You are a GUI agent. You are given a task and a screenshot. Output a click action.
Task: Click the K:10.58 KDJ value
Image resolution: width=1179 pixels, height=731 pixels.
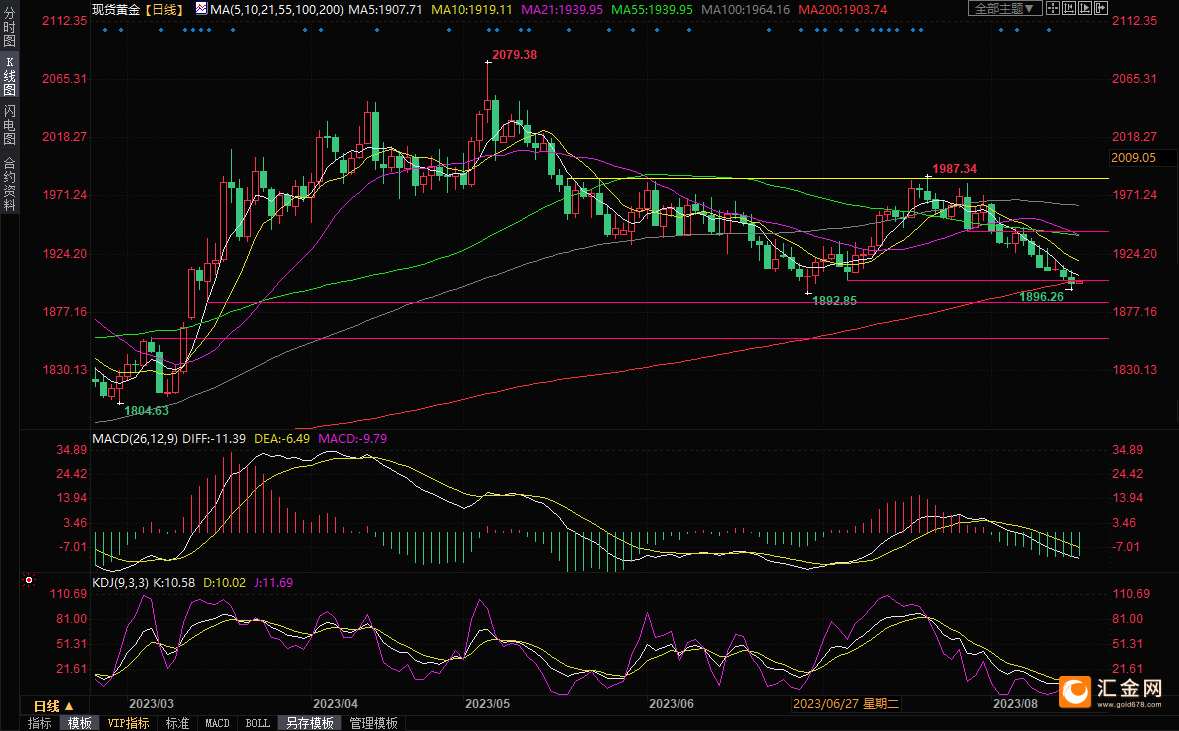[174, 583]
